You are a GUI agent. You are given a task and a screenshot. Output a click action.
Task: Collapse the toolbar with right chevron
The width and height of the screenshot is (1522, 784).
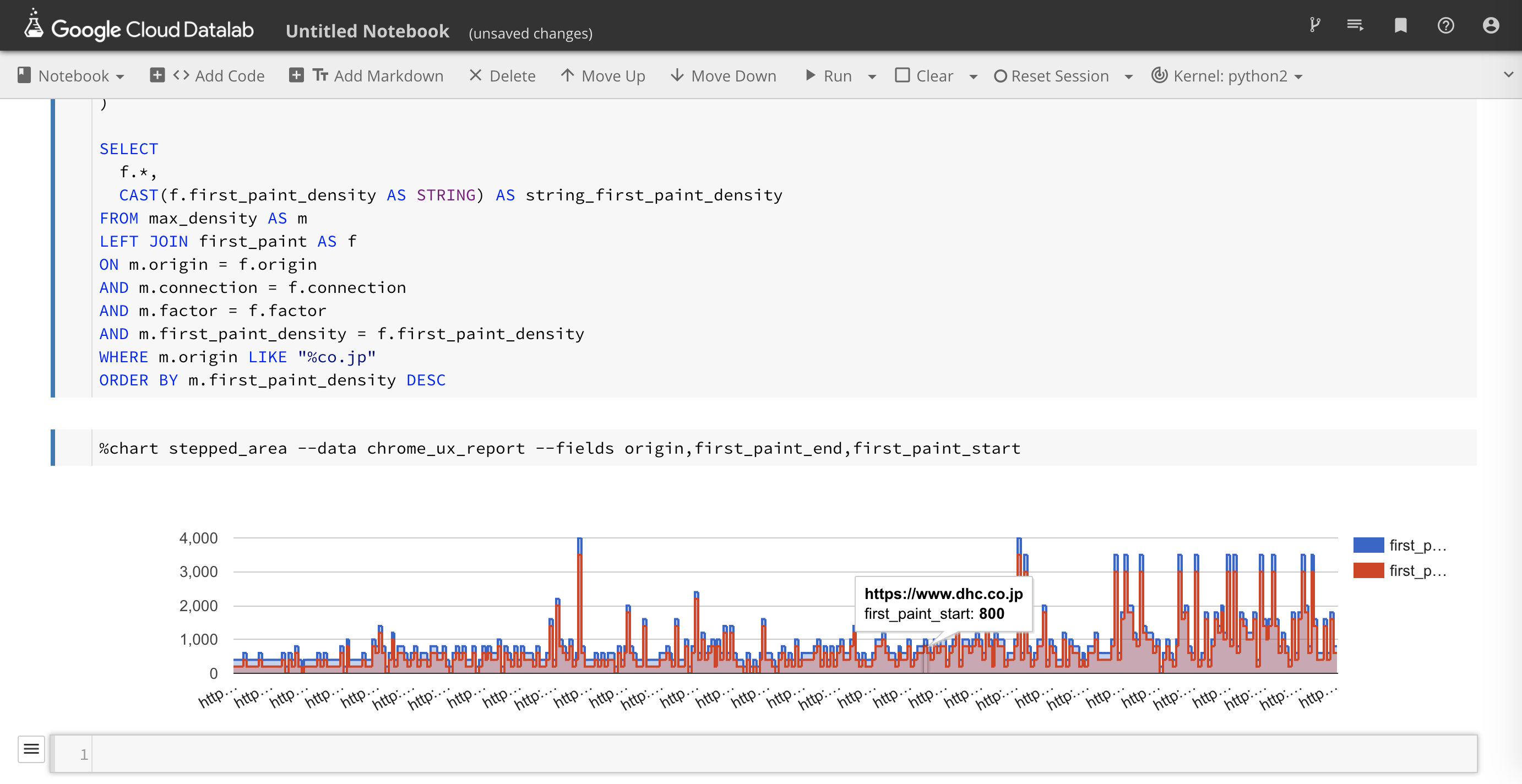pos(1508,74)
